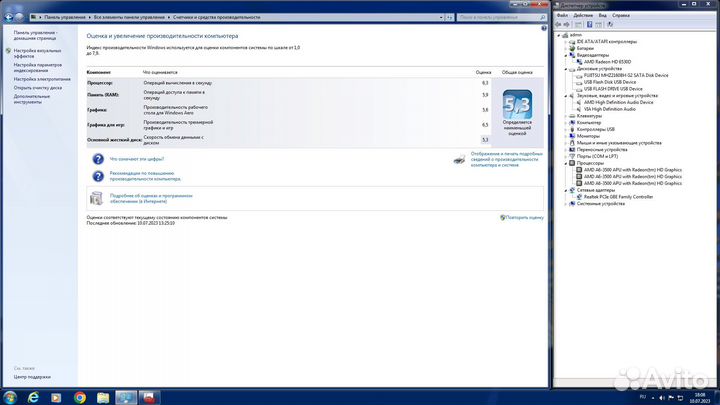The width and height of the screenshot is (720, 405).
Task: Click the show/hide console tree toolbar icon
Action: 578,24
